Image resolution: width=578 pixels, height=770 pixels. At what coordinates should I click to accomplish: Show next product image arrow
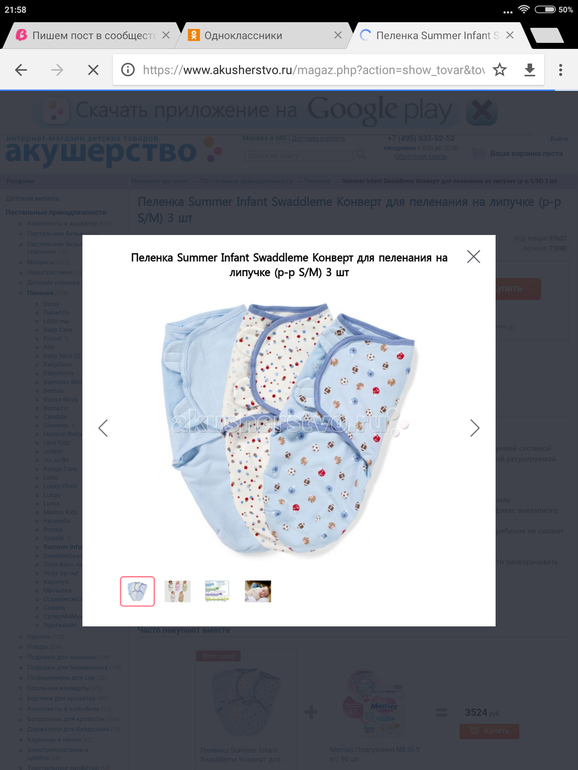pyautogui.click(x=474, y=428)
